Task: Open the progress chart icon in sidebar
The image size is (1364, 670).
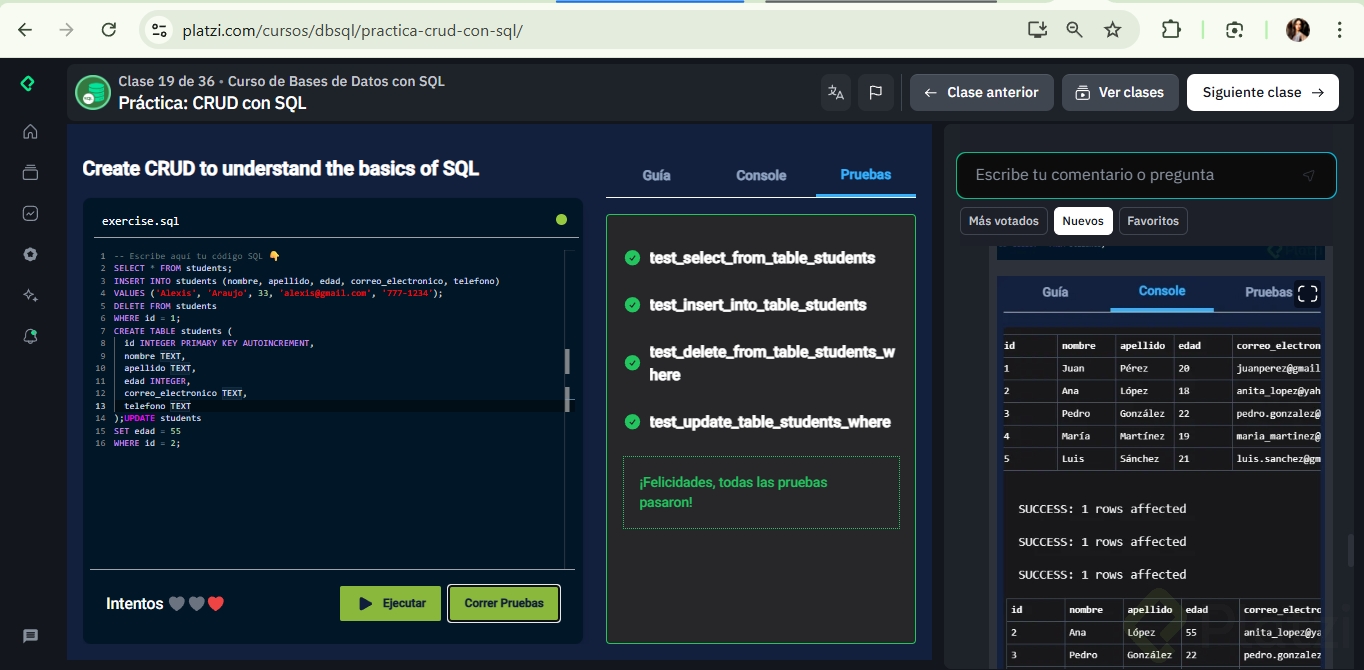Action: tap(30, 213)
